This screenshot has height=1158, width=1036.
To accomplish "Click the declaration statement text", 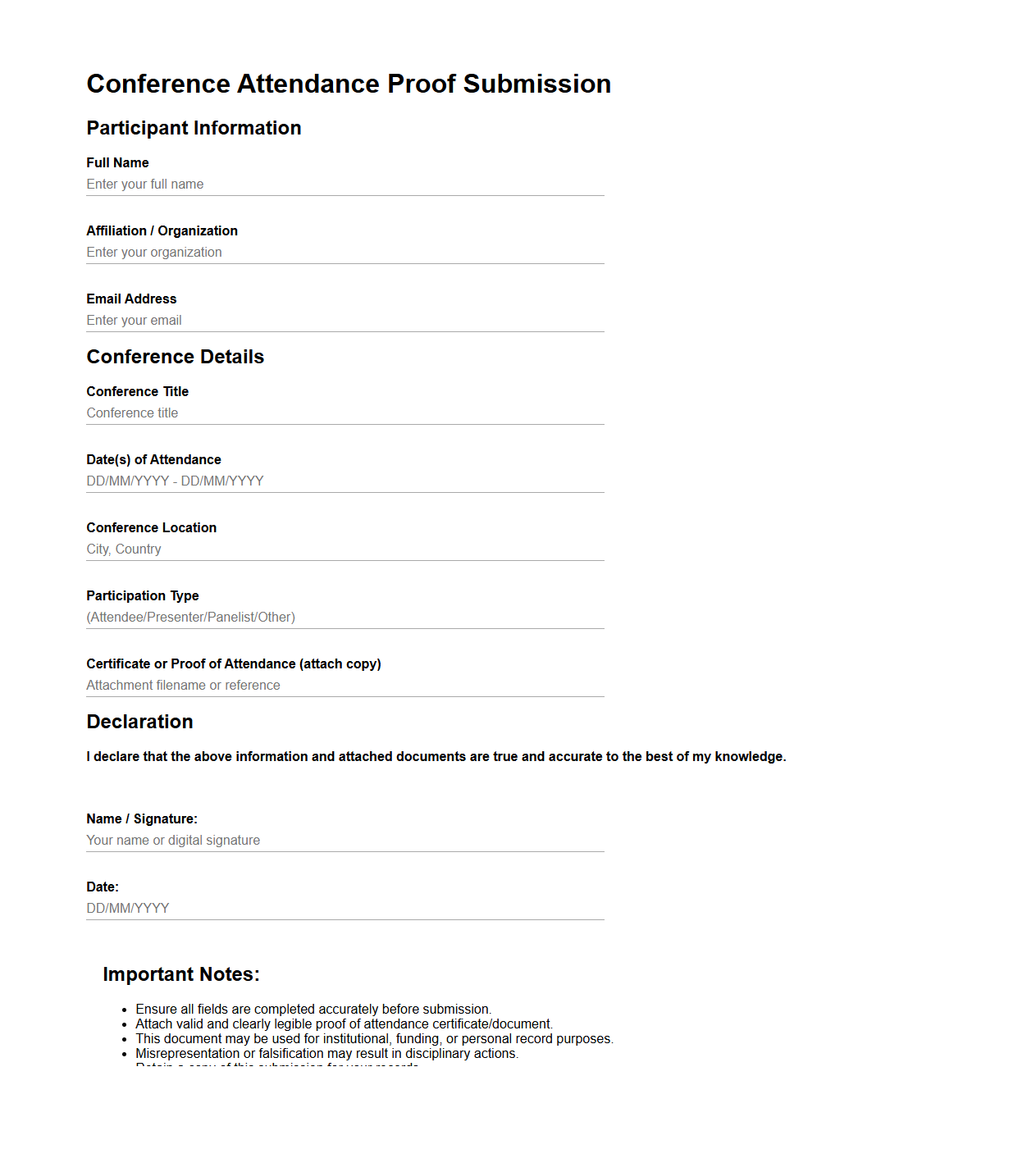I will (x=436, y=757).
